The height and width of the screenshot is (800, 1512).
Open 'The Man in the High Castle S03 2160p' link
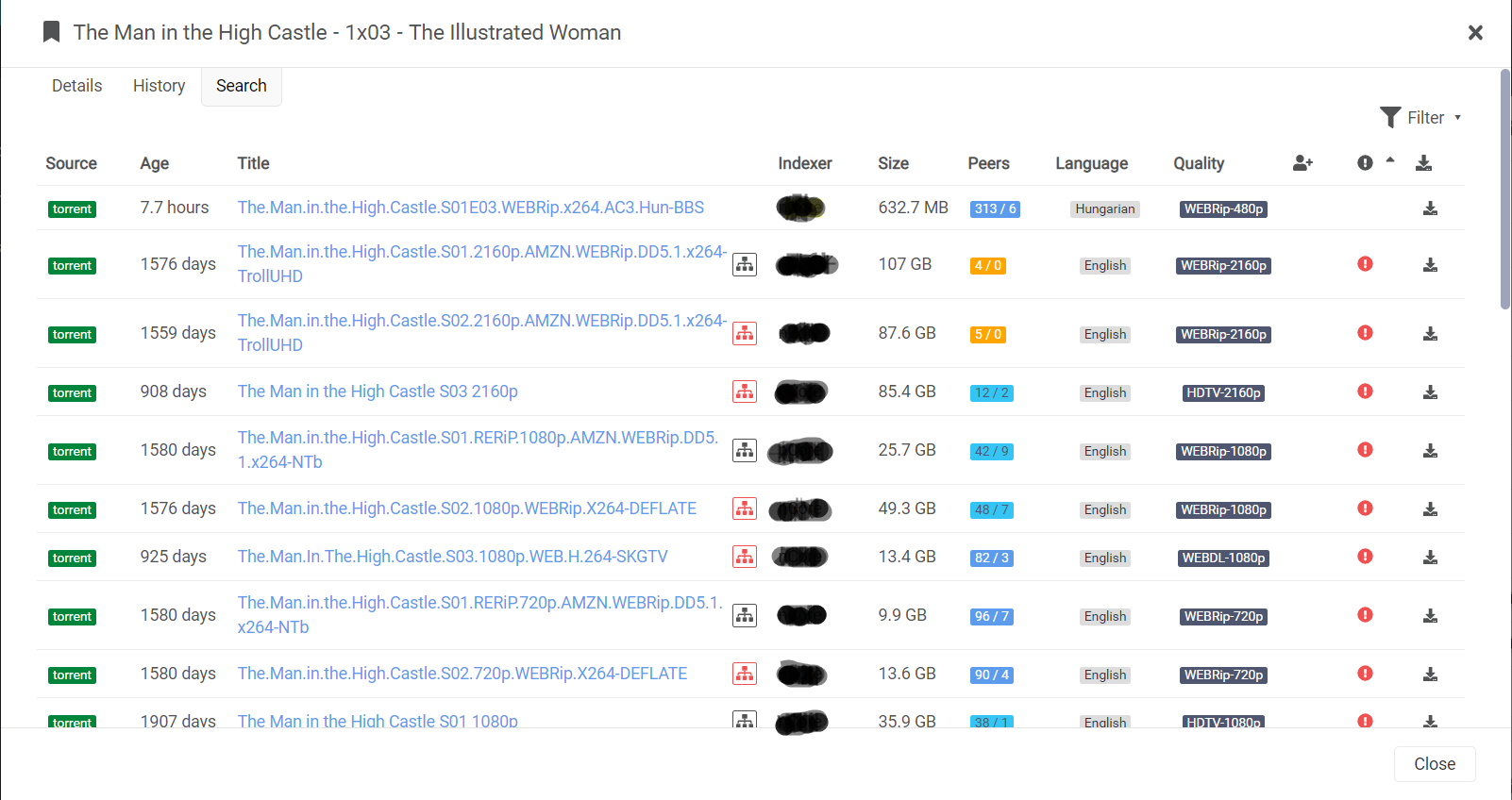point(378,392)
